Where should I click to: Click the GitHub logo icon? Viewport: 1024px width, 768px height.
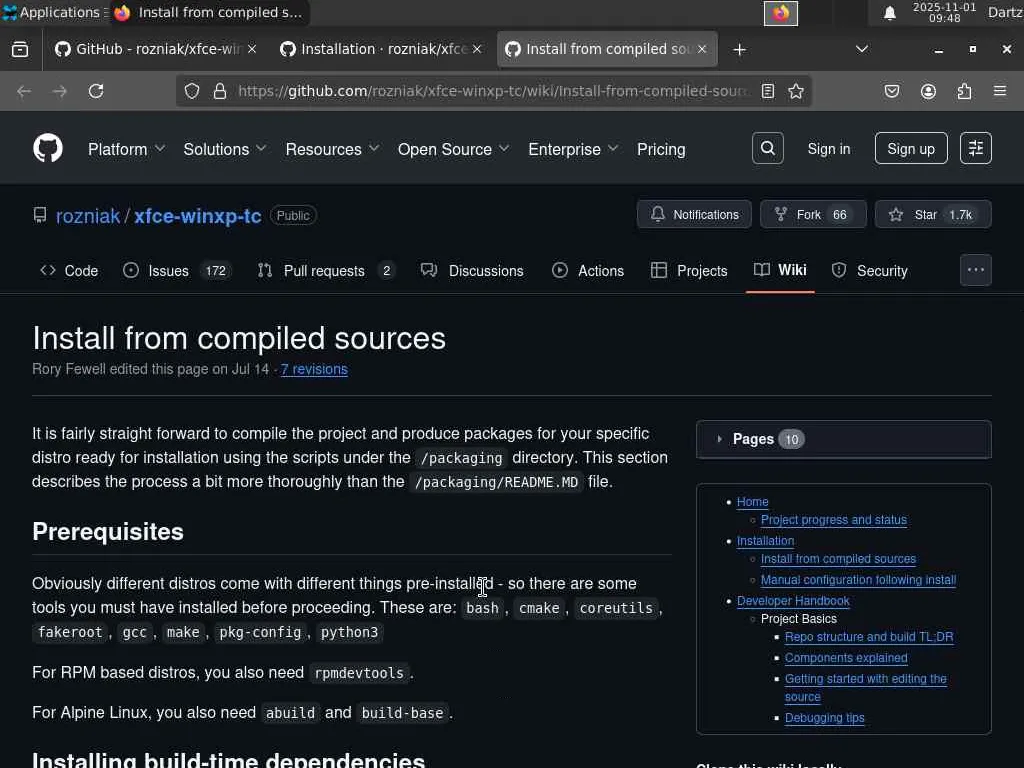tap(48, 149)
